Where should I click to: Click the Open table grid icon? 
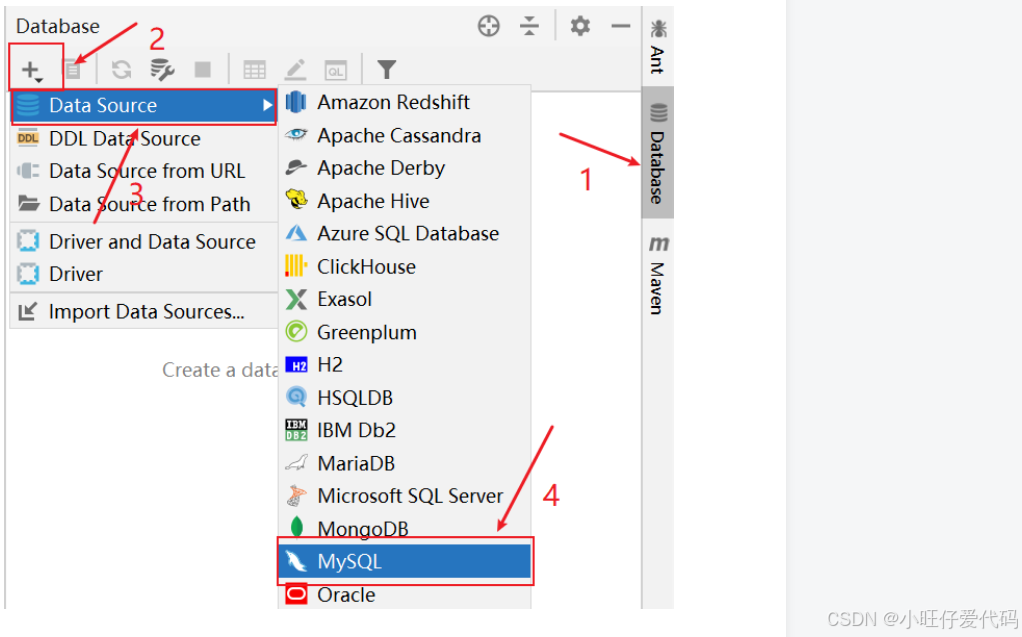point(254,69)
